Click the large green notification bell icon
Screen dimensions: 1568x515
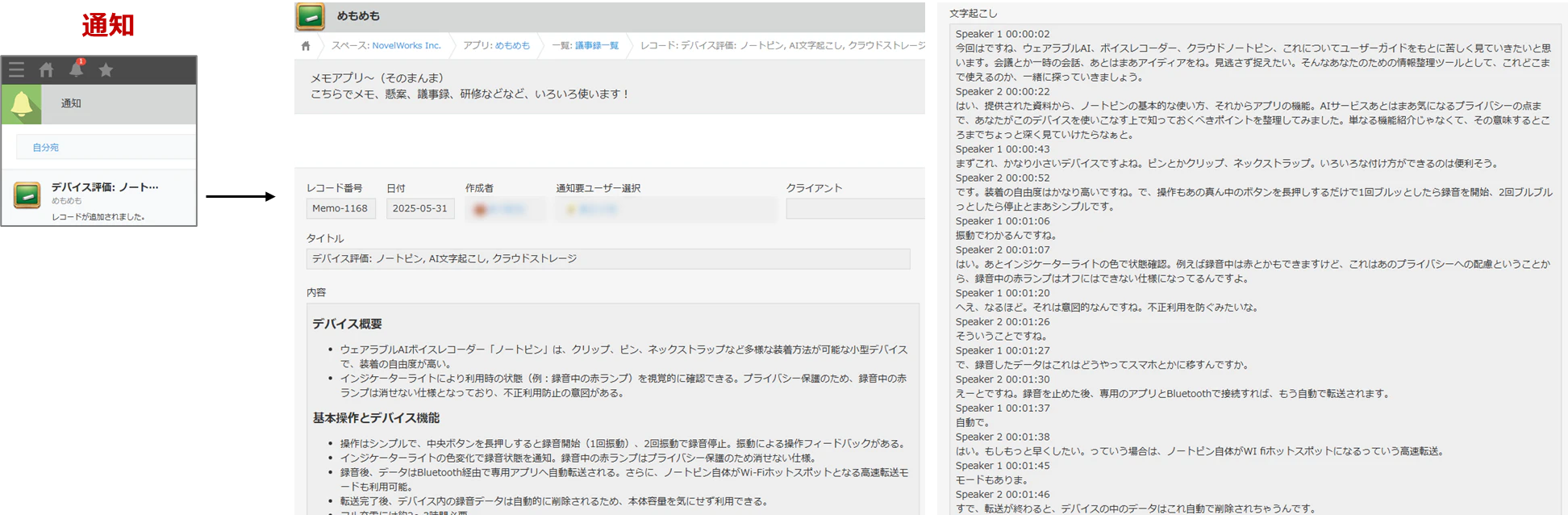[22, 104]
